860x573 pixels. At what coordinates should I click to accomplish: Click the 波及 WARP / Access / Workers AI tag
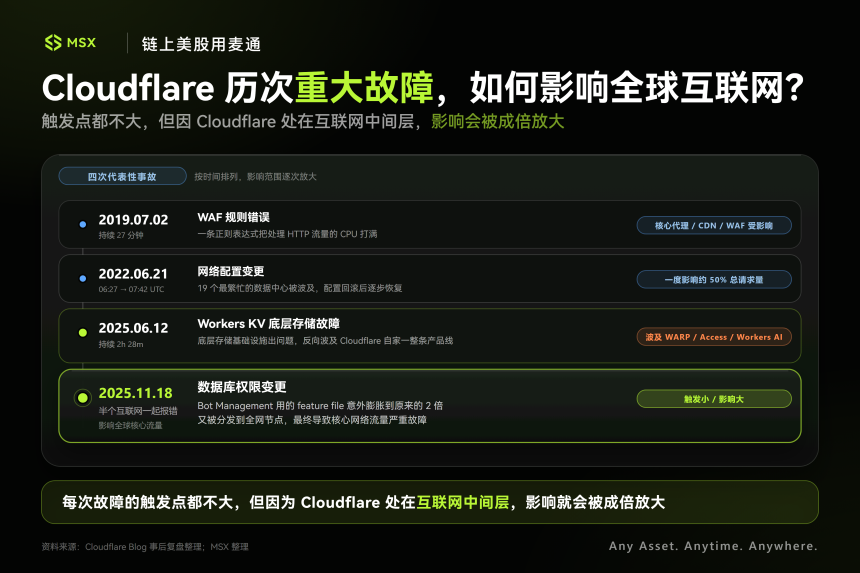tap(714, 337)
